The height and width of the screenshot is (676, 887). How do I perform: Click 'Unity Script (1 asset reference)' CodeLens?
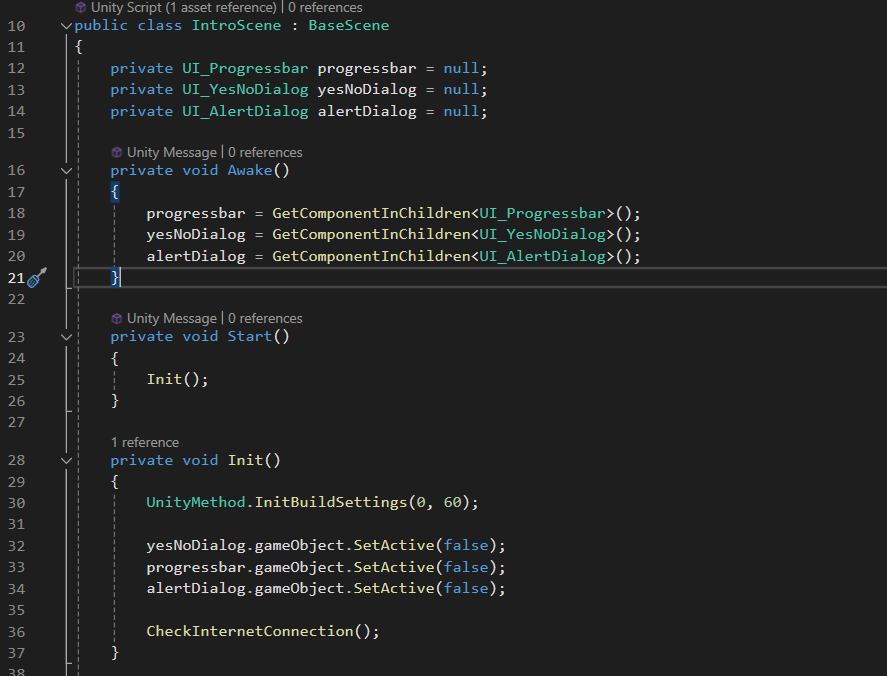click(x=184, y=7)
